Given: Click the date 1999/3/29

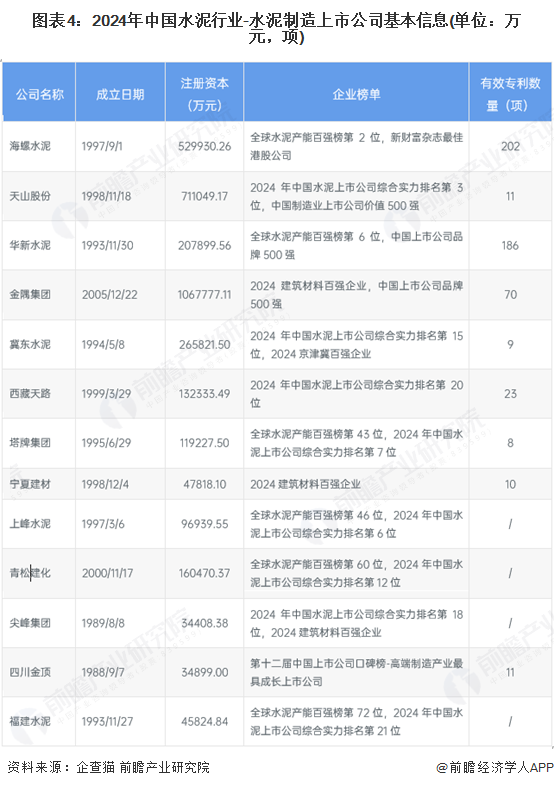Looking at the screenshot, I should (106, 393).
